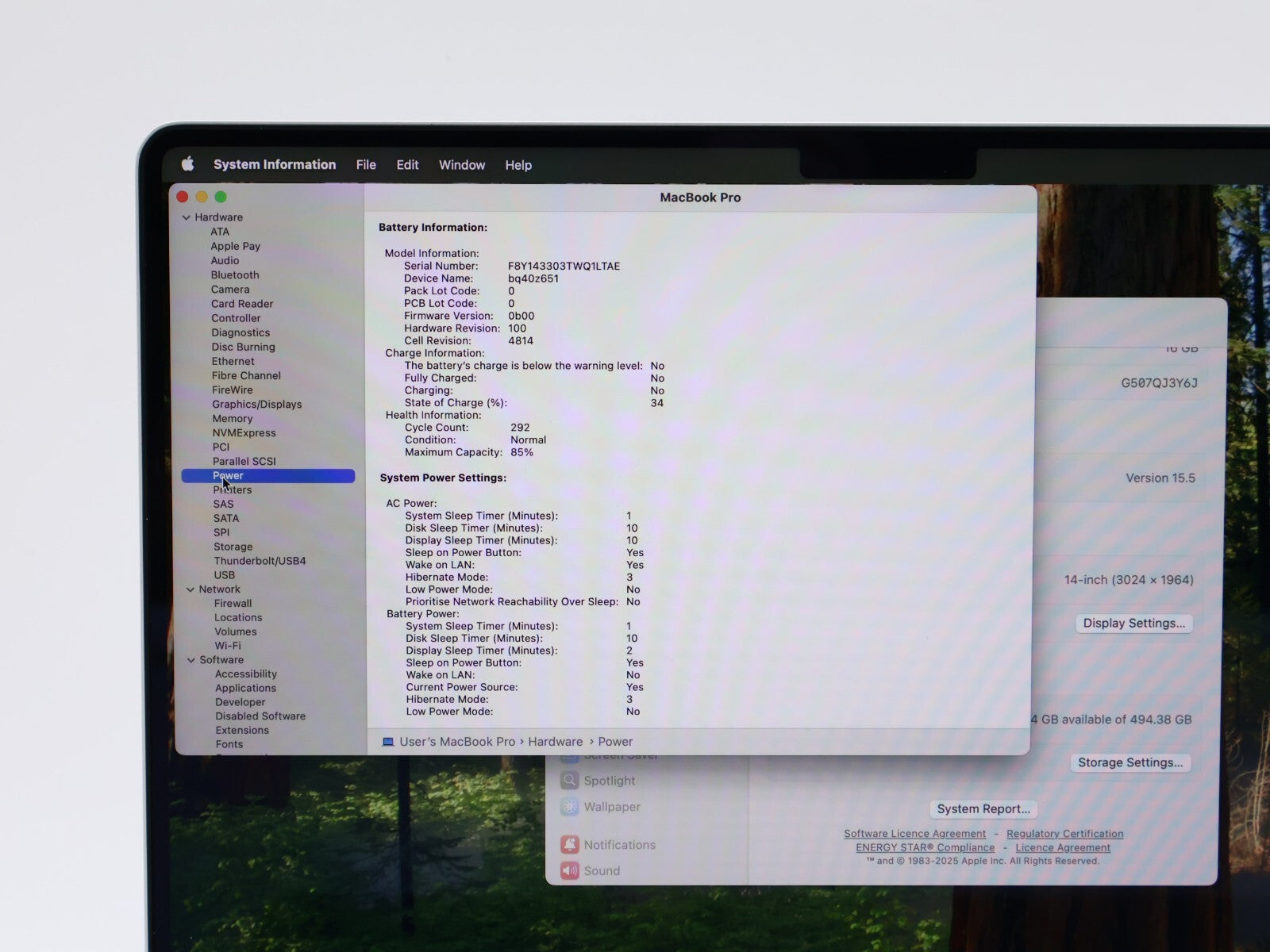
Task: Select Controller in the sidebar
Action: click(236, 318)
